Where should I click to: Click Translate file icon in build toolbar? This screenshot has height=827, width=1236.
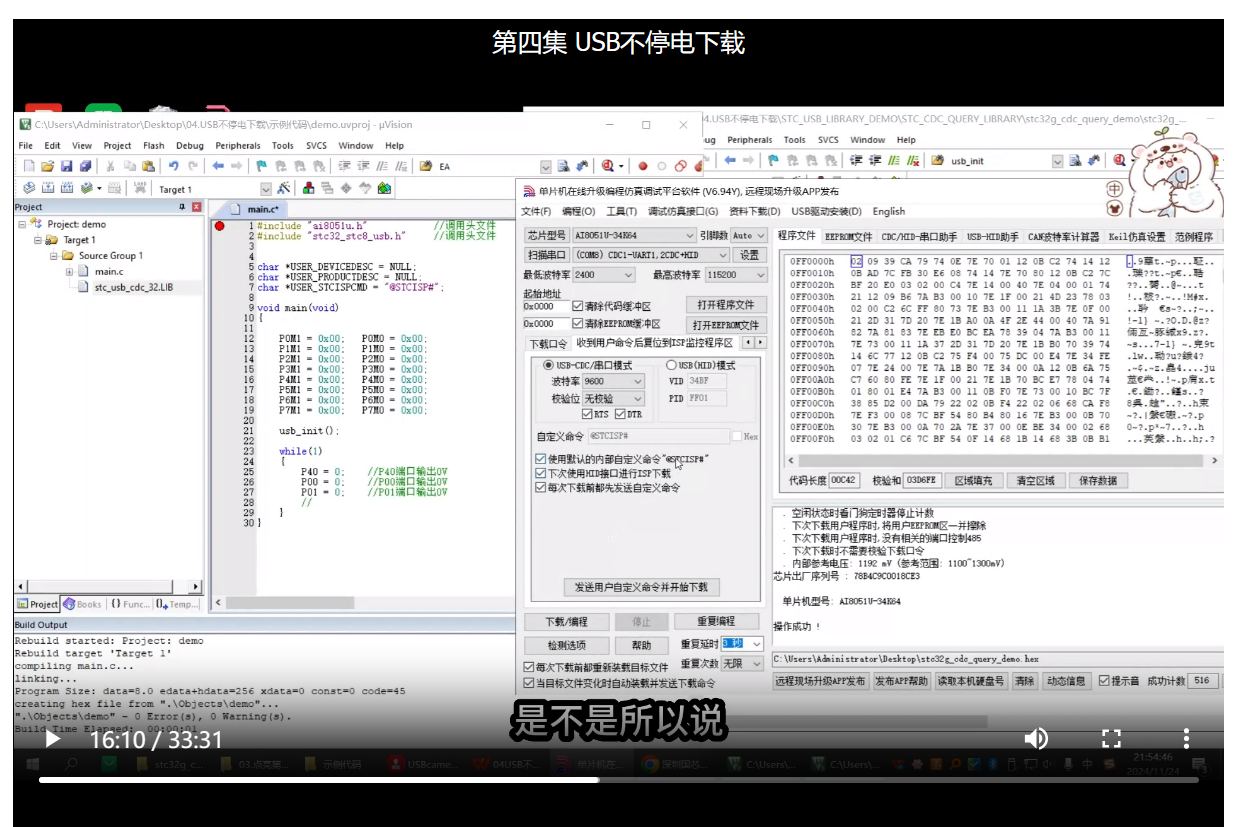point(29,188)
